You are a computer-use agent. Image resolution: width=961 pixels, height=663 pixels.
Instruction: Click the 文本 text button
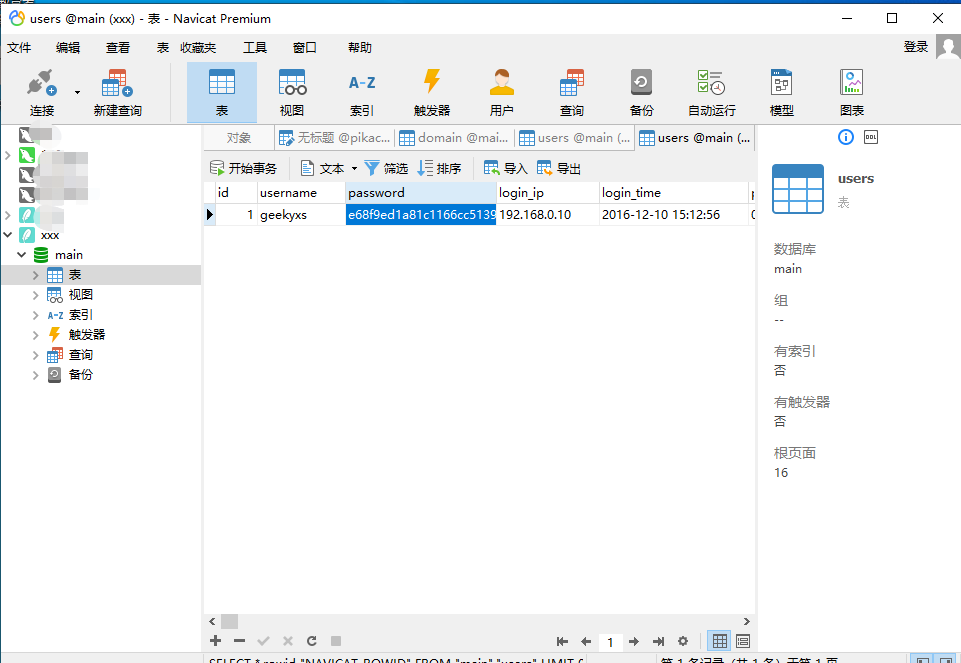322,169
